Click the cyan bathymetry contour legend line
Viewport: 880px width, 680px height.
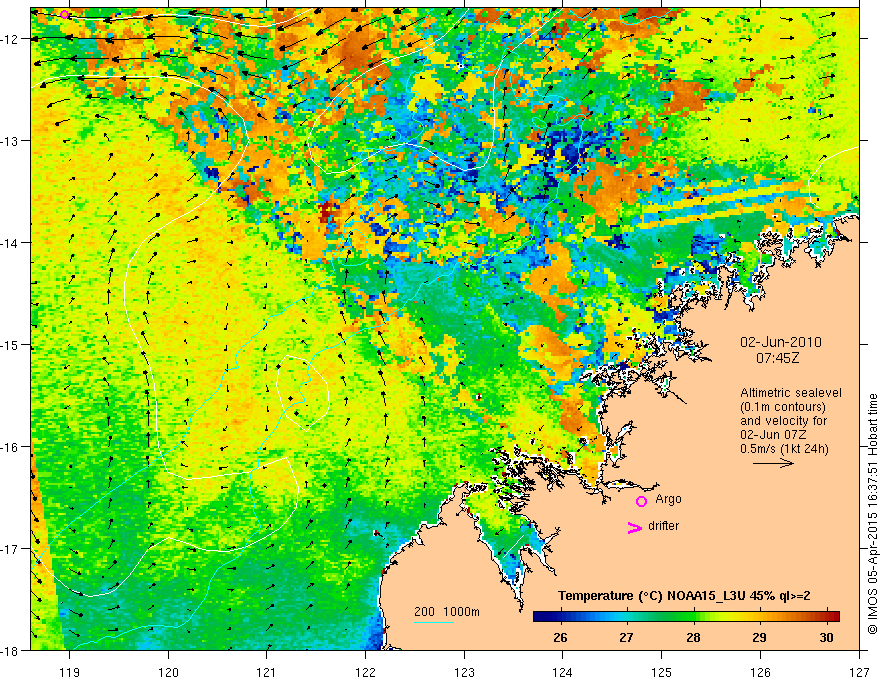[434, 622]
